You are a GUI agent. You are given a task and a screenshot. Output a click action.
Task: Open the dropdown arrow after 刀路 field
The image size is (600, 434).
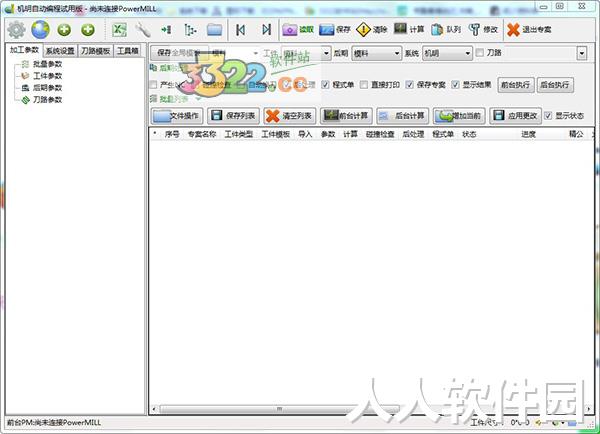[x=582, y=53]
